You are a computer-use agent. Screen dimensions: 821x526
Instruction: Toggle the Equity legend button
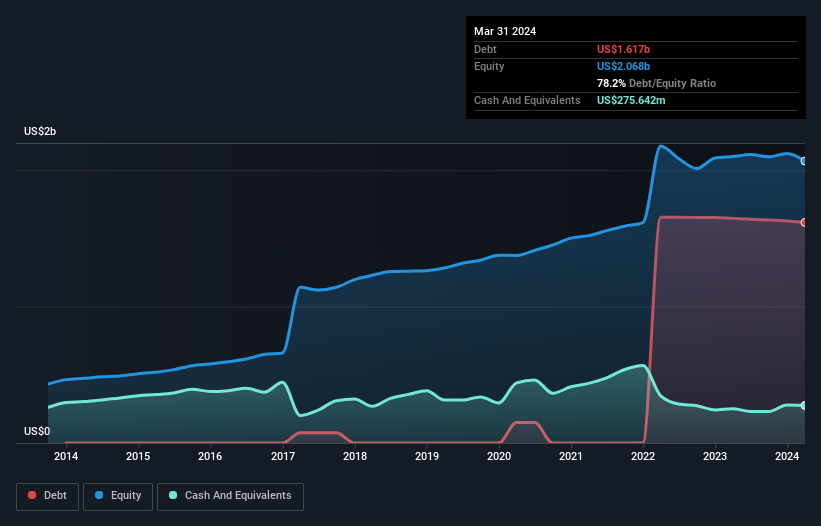tap(118, 496)
